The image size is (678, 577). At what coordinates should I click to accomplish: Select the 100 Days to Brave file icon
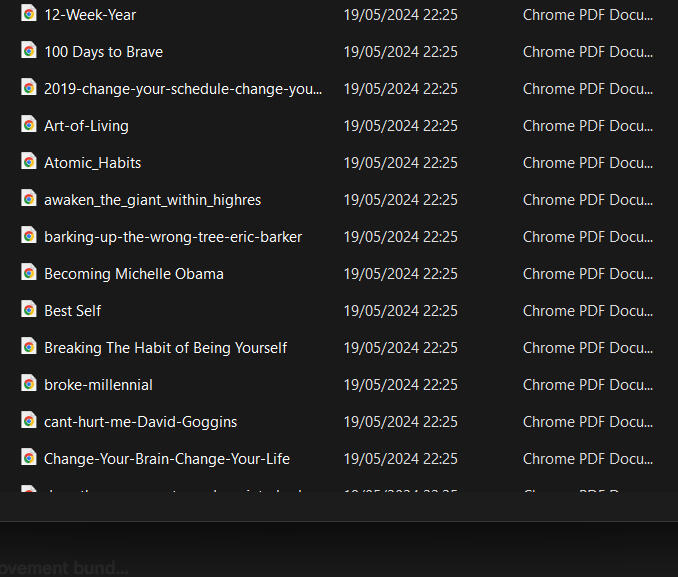click(x=29, y=51)
